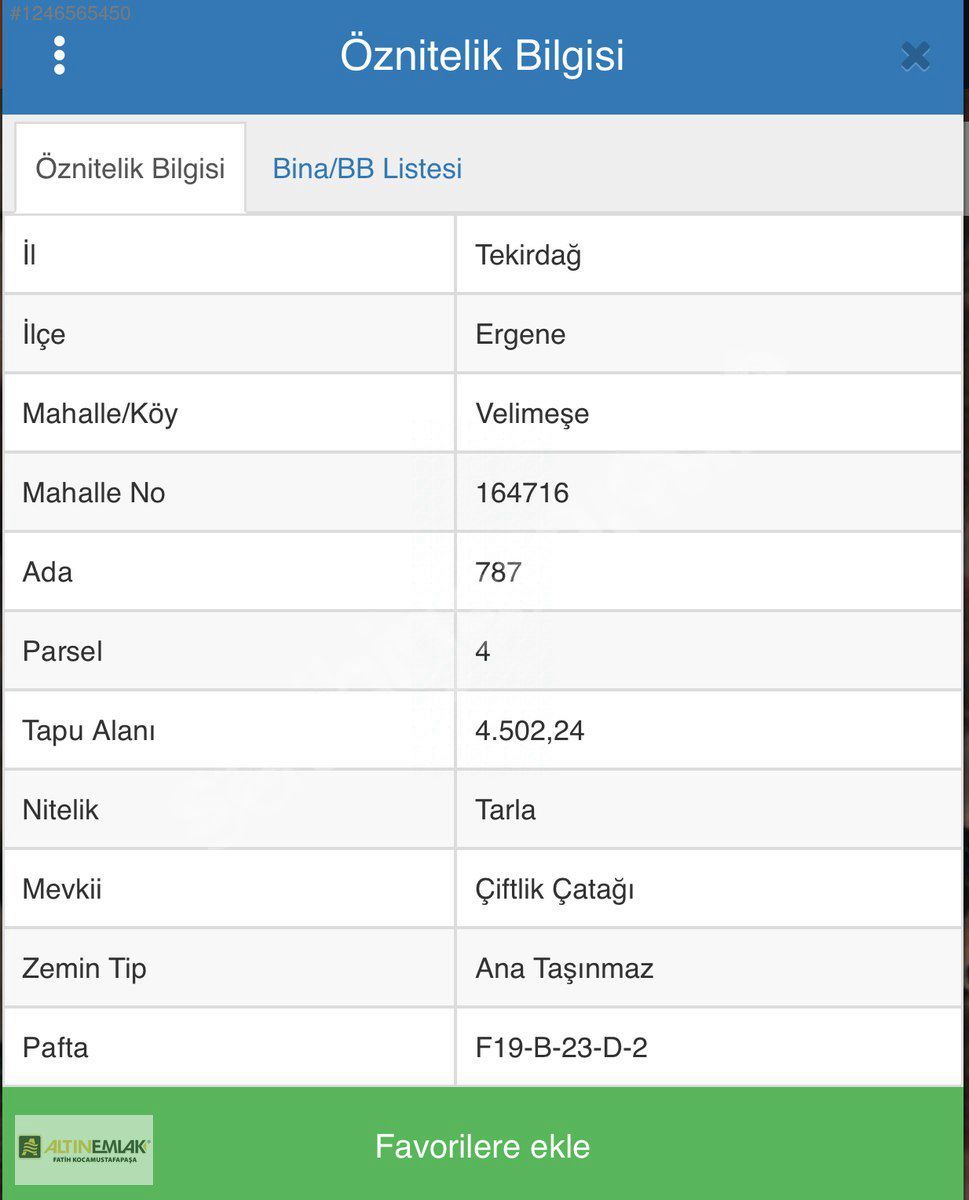Select the Tarla Nitelik value
Image resolution: width=969 pixels, height=1200 pixels.
(505, 810)
